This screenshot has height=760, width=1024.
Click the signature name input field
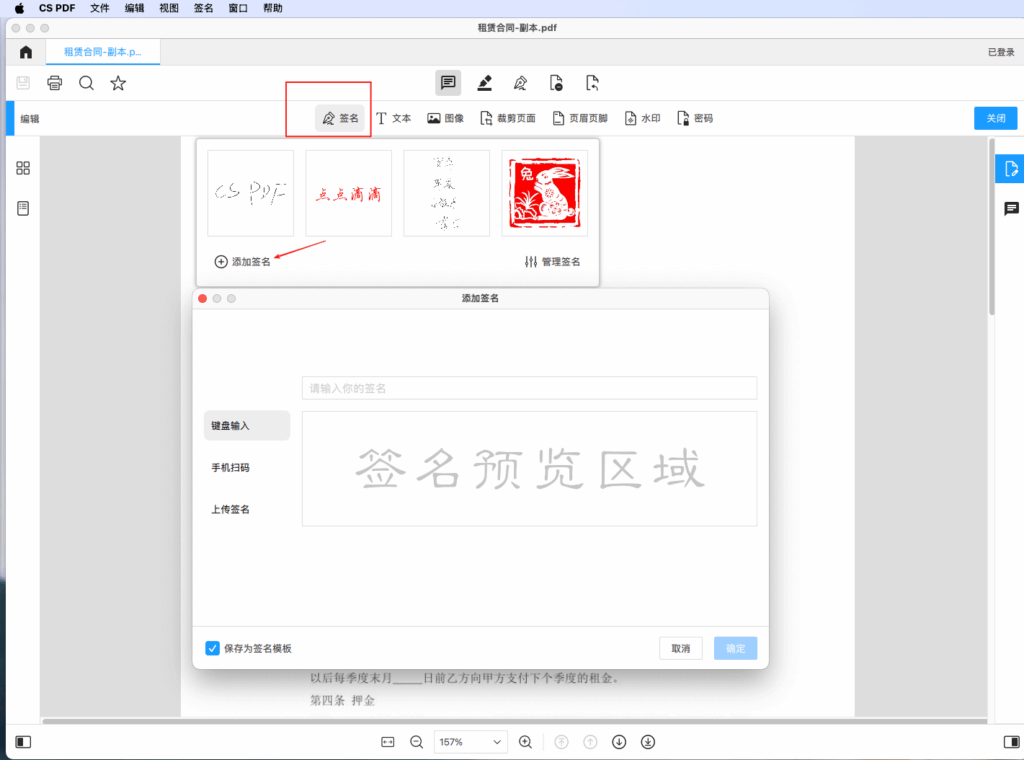(530, 388)
